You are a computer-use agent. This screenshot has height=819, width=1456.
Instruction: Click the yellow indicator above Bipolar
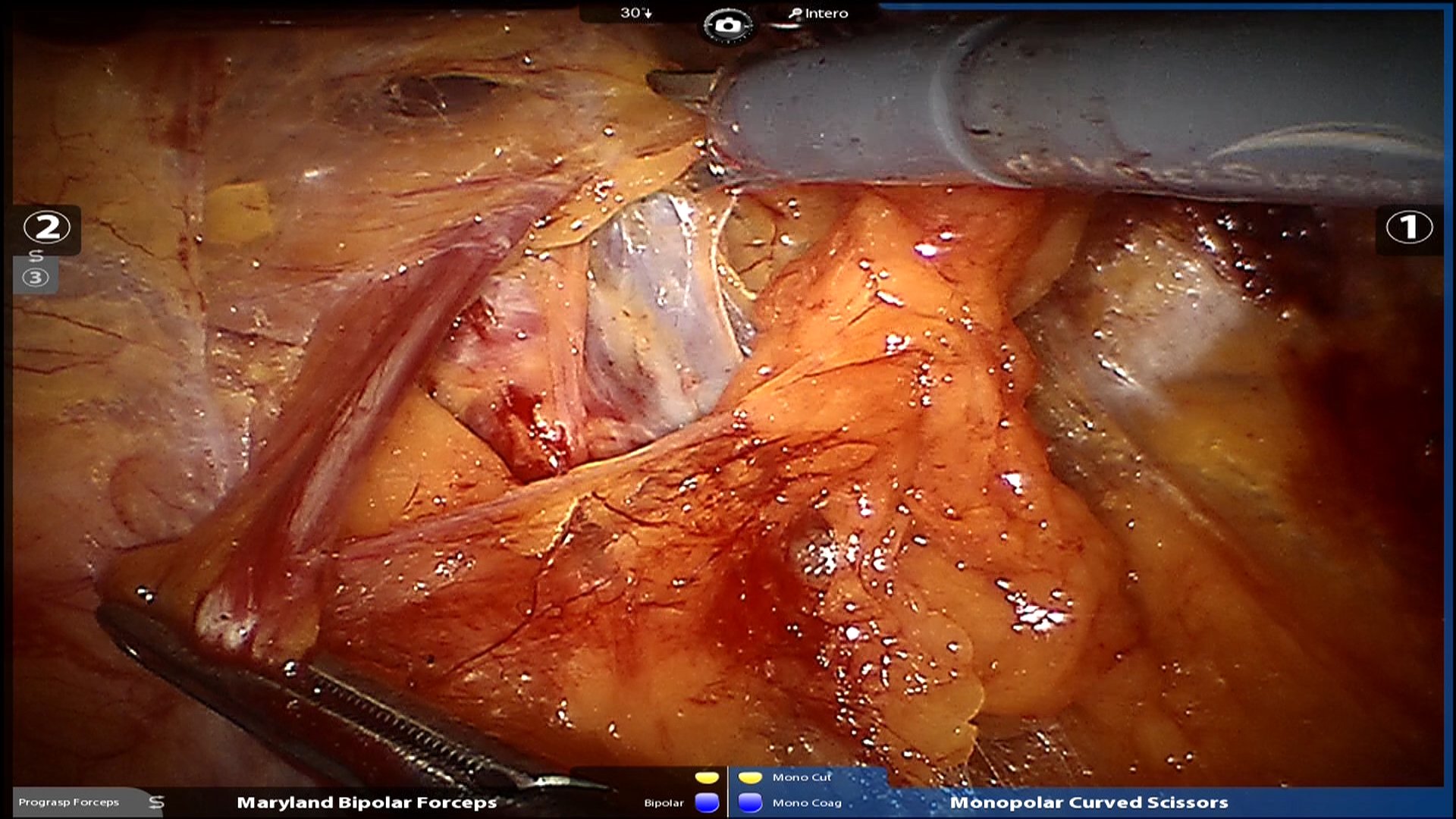click(x=707, y=777)
